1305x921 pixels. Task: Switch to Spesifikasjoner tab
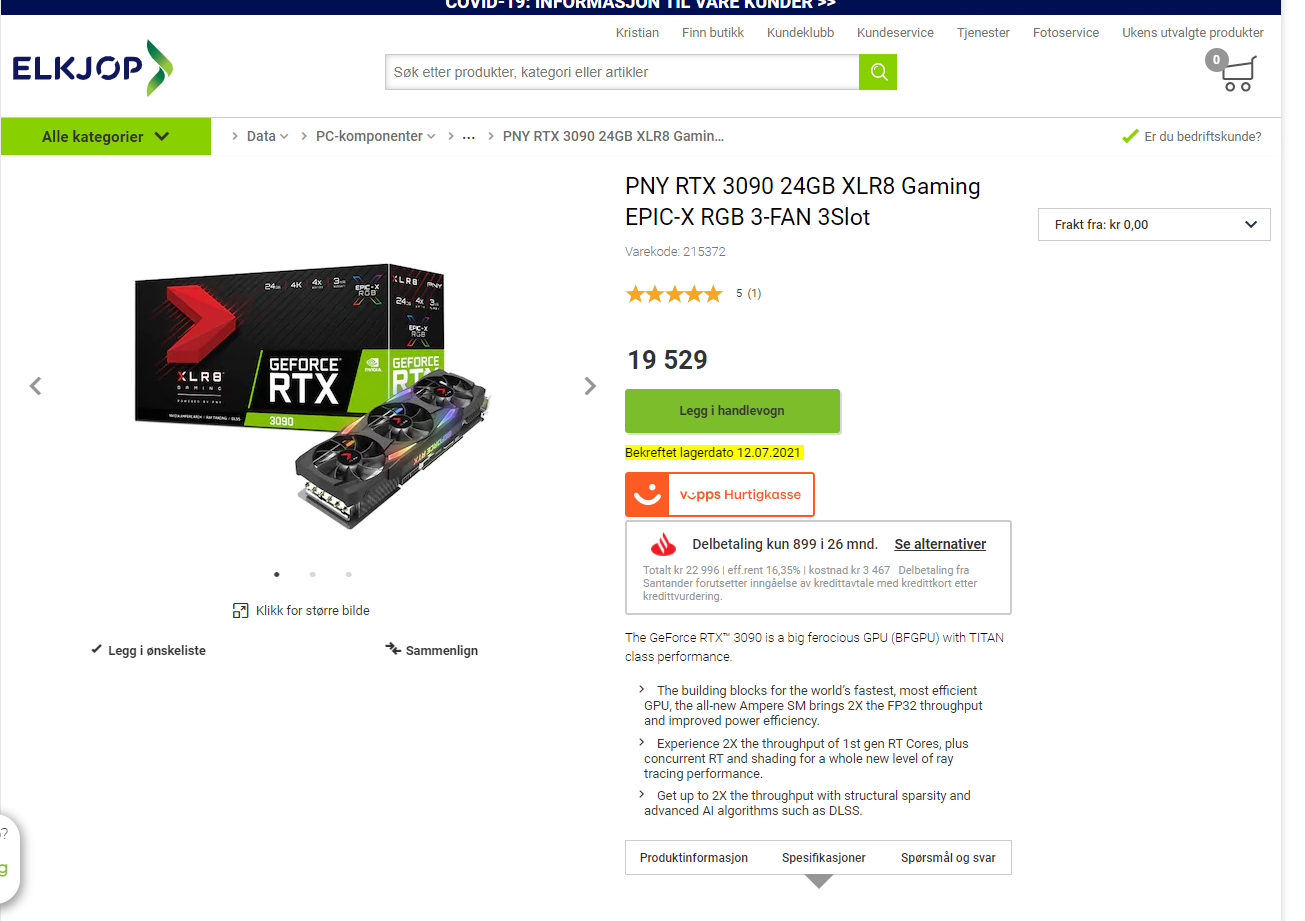[824, 858]
